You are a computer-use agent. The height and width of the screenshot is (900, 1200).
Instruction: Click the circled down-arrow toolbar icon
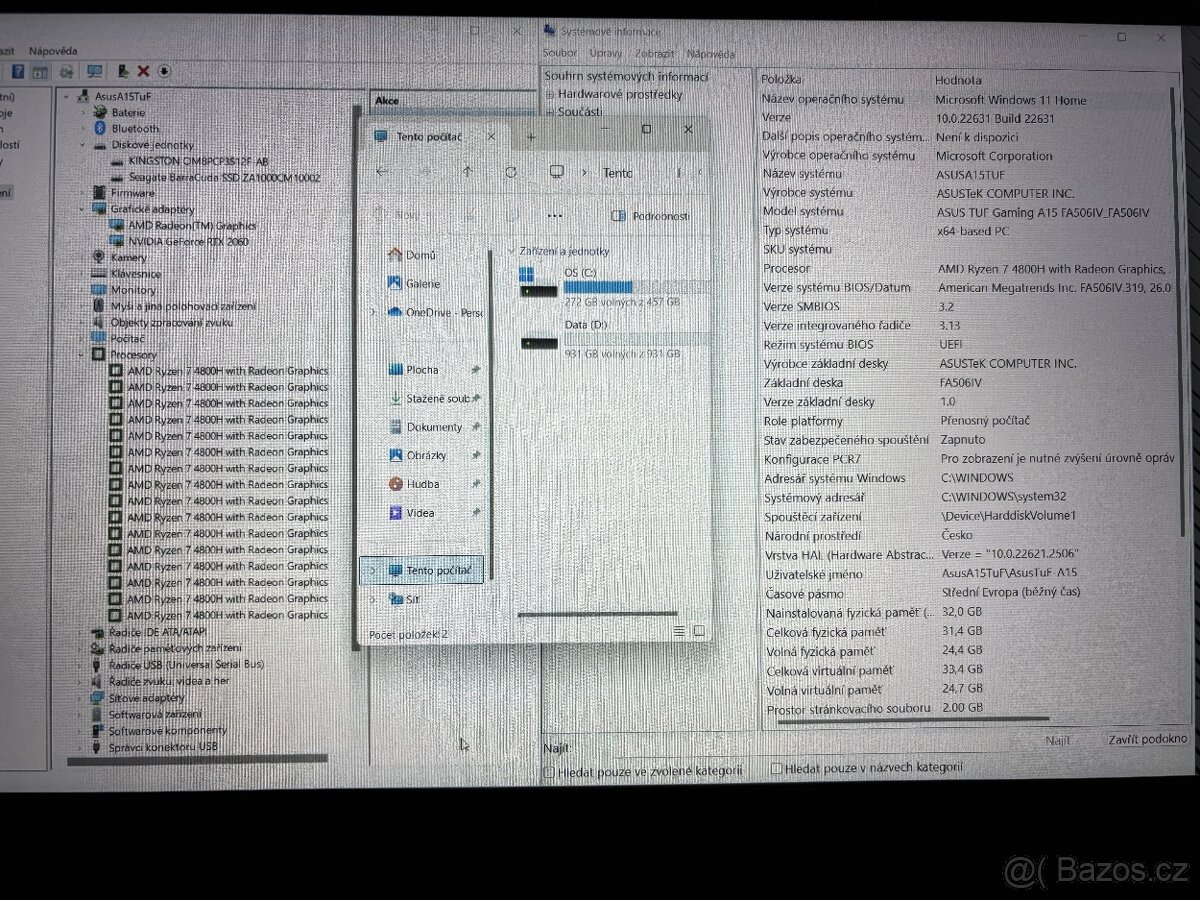164,71
